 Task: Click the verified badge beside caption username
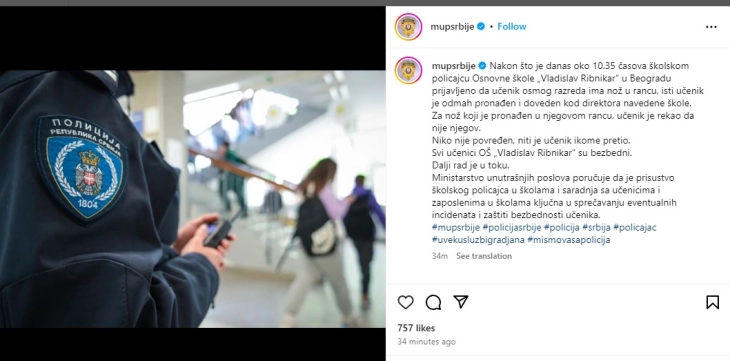(x=482, y=66)
